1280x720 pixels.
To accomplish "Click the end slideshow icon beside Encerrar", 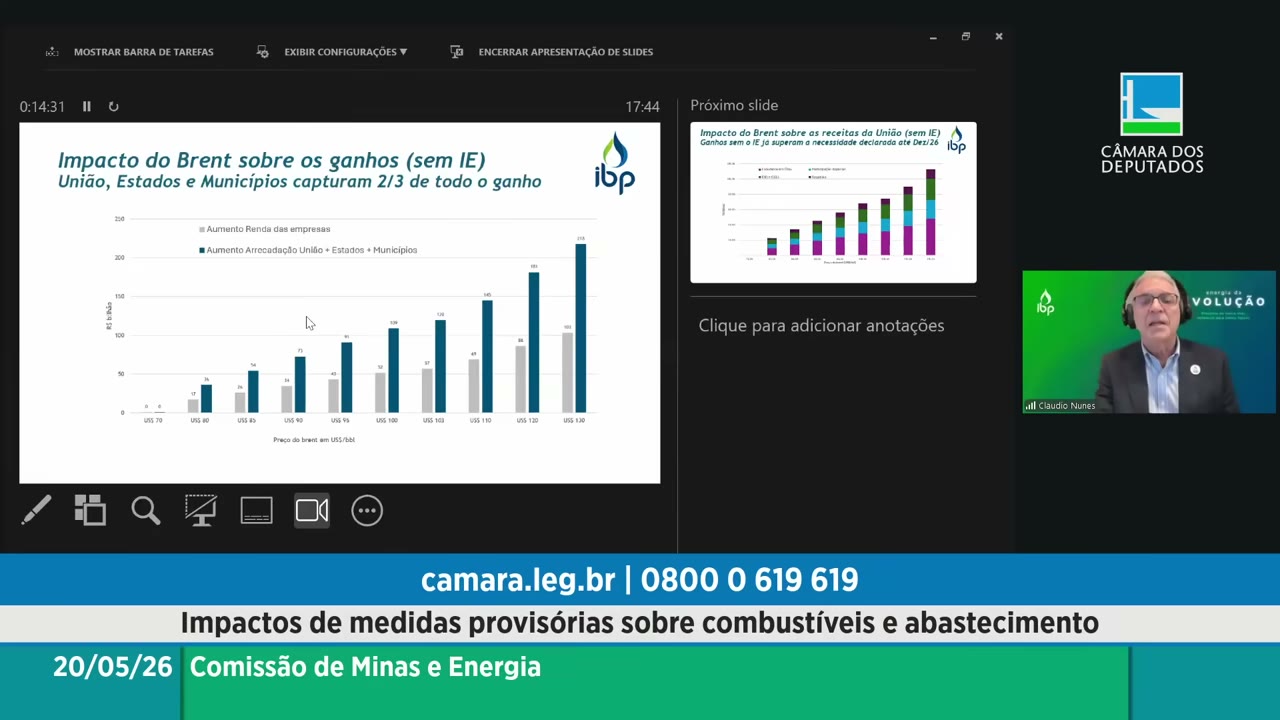I will coord(457,52).
